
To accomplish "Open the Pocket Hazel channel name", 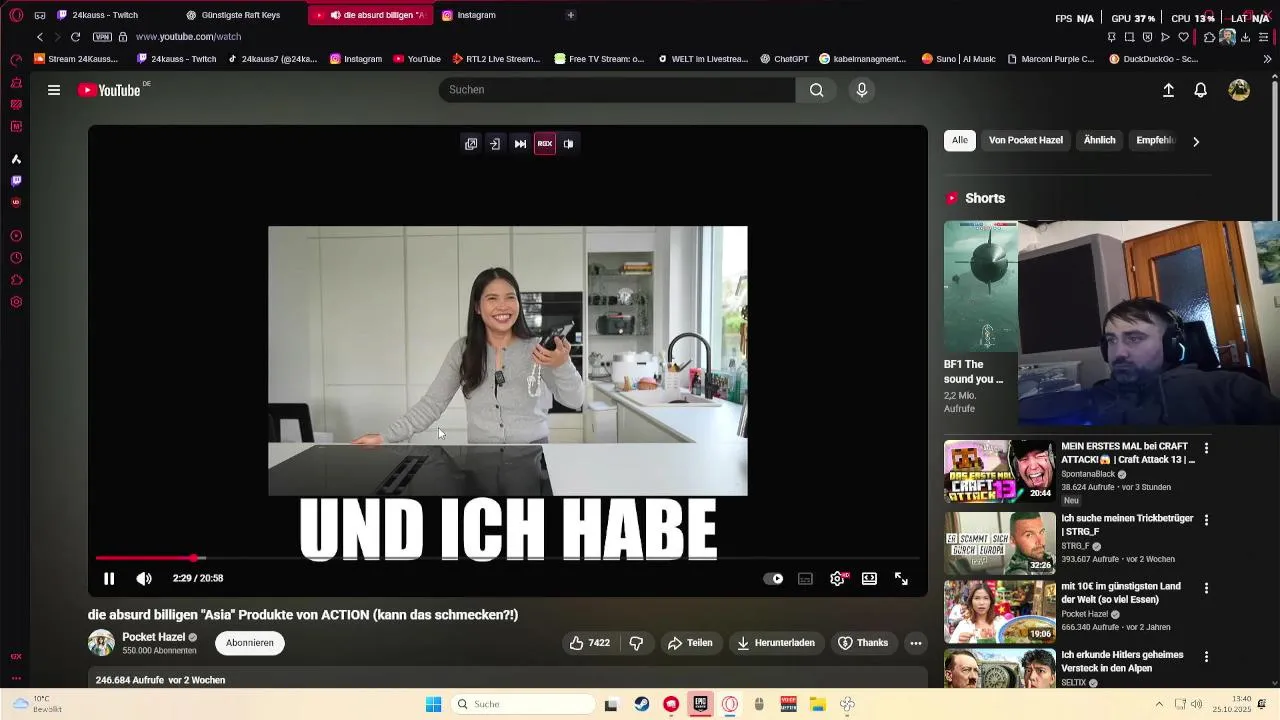I will coord(153,637).
